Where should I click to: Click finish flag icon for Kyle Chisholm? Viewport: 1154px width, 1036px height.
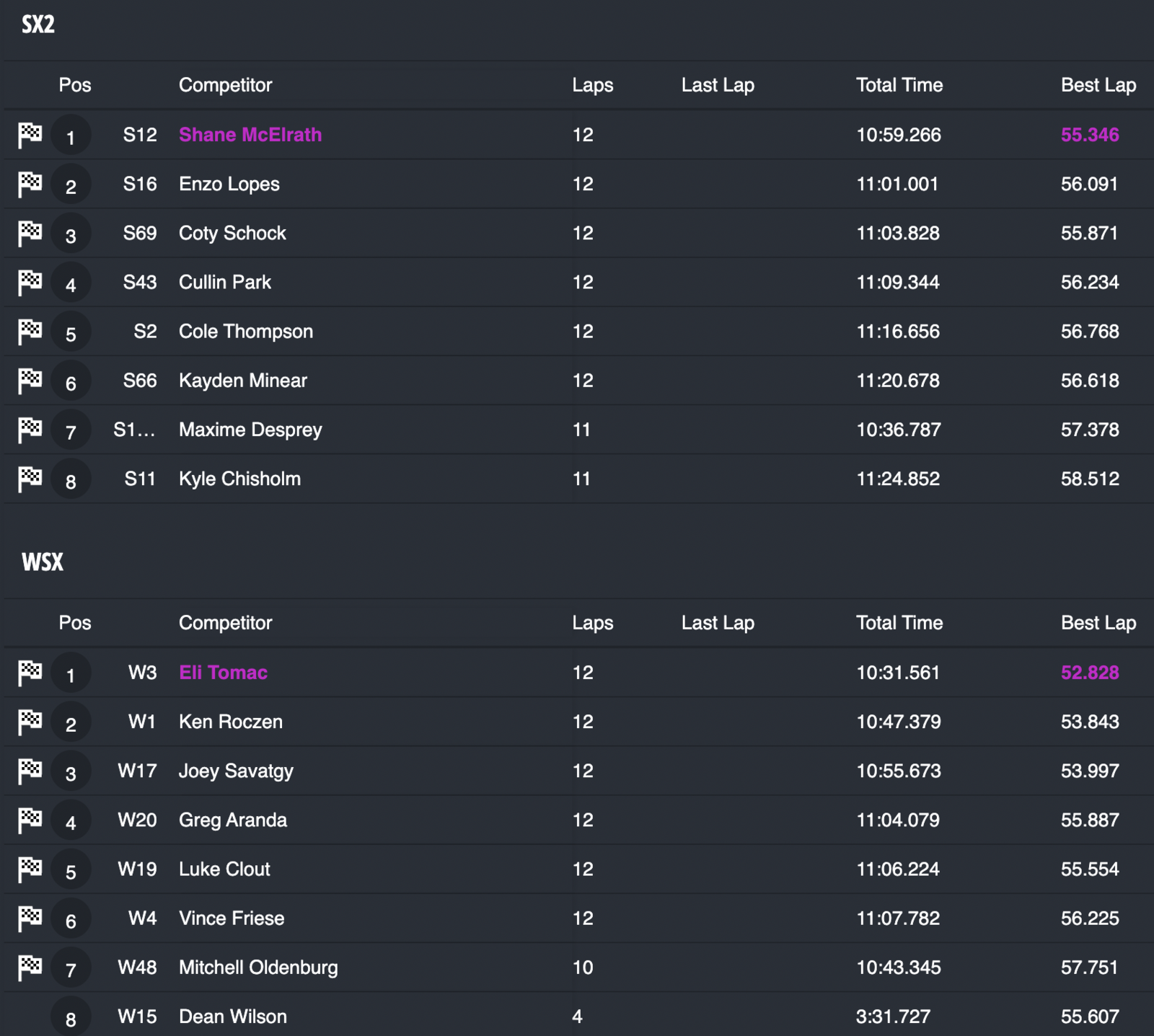(30, 479)
